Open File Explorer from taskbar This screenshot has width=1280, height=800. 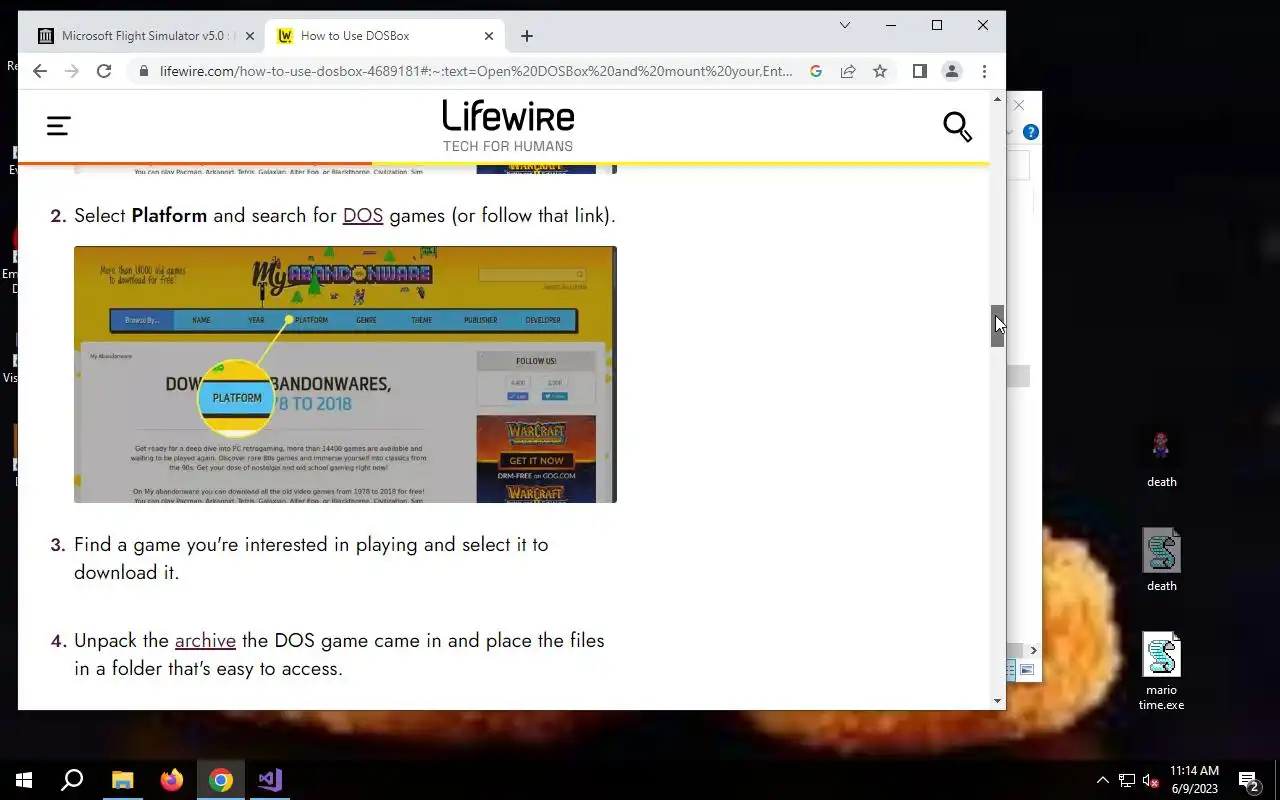coord(122,780)
